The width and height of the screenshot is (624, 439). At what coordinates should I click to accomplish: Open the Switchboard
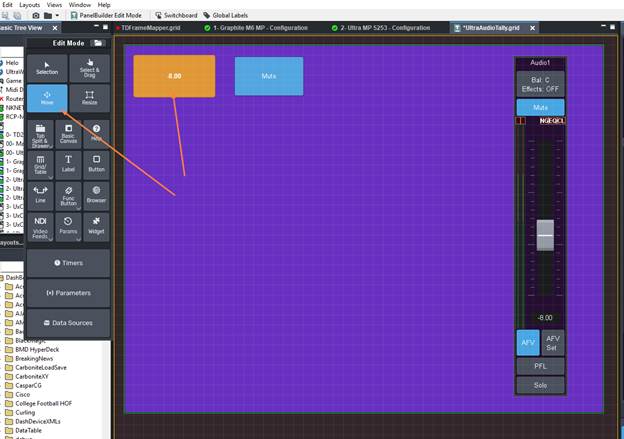[x=176, y=16]
